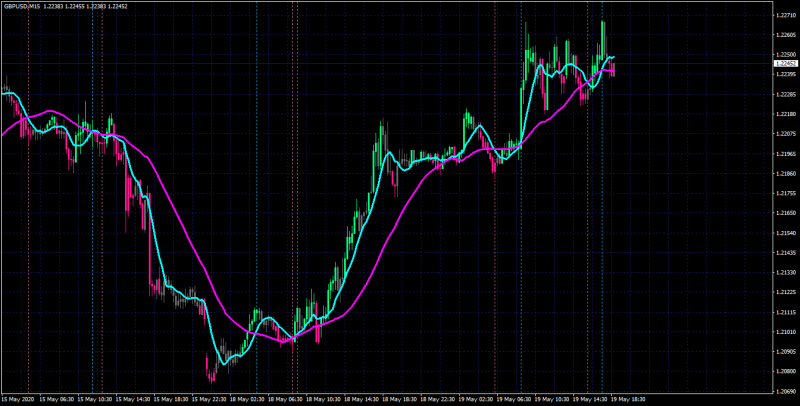Select the current price label 1.22452
The width and height of the screenshot is (800, 406).
(x=785, y=64)
